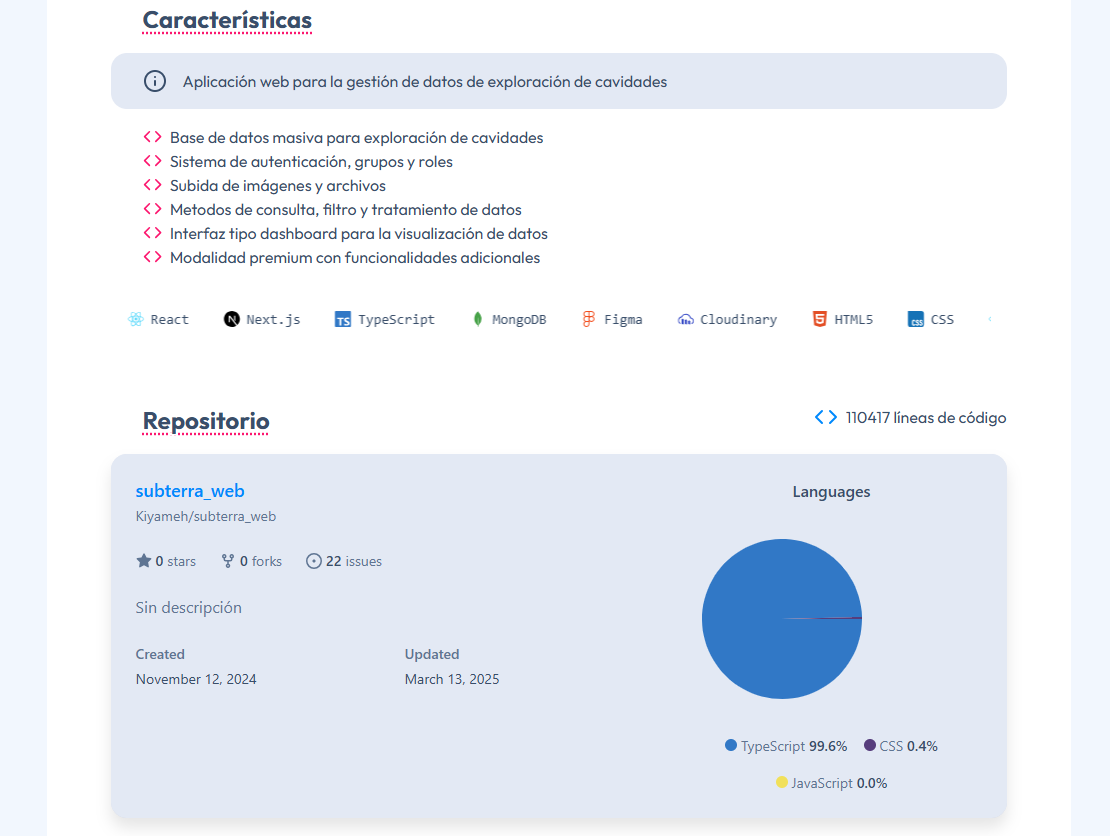
Task: Click the JavaScript yellow legend dot
Action: (782, 782)
